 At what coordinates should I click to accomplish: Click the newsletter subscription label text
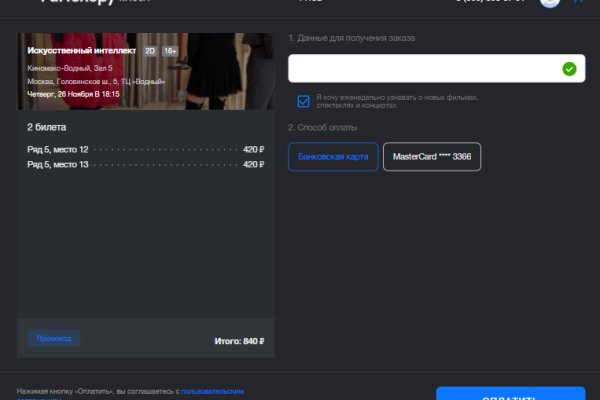tap(396, 101)
